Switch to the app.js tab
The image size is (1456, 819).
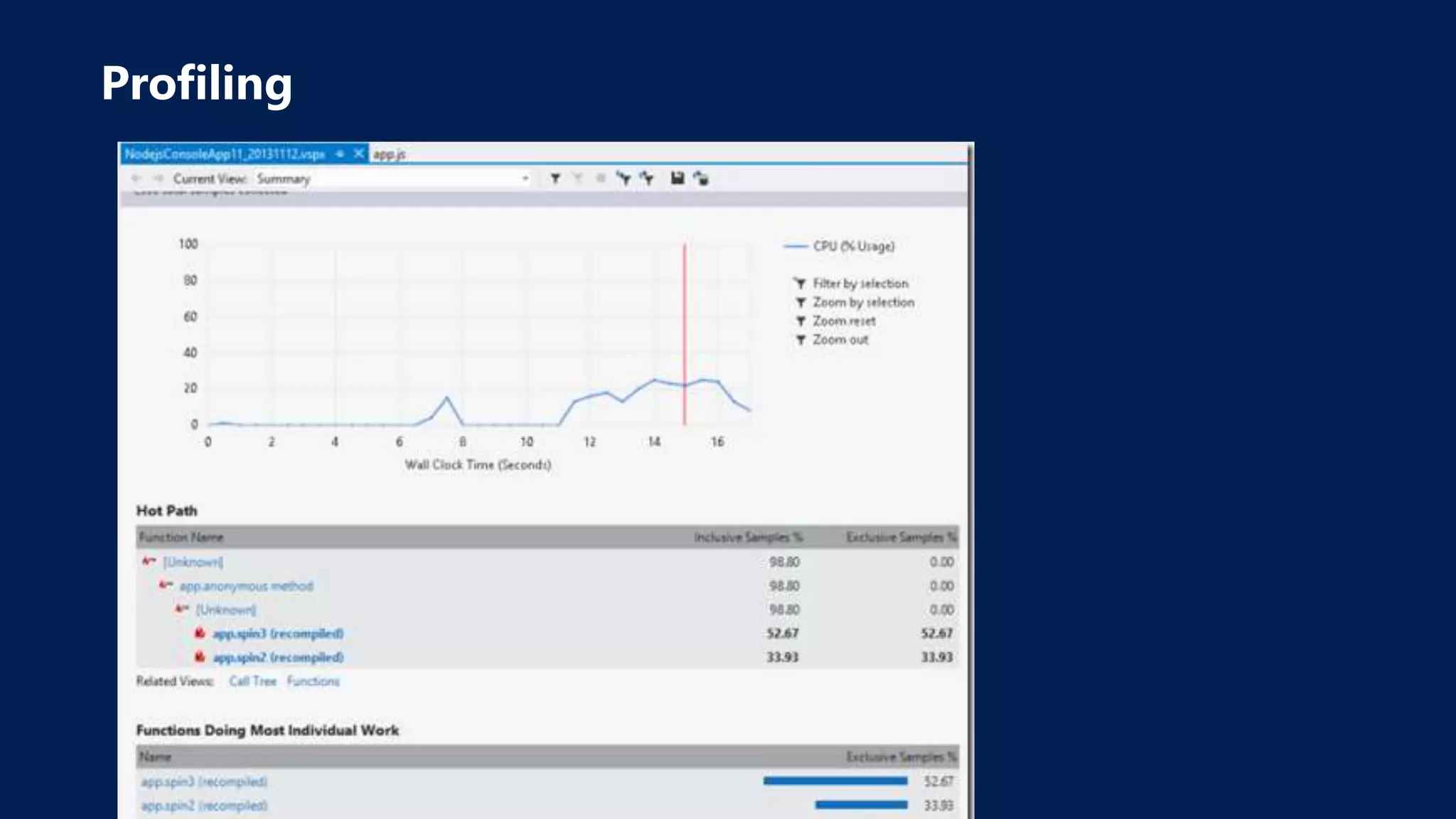coord(390,154)
